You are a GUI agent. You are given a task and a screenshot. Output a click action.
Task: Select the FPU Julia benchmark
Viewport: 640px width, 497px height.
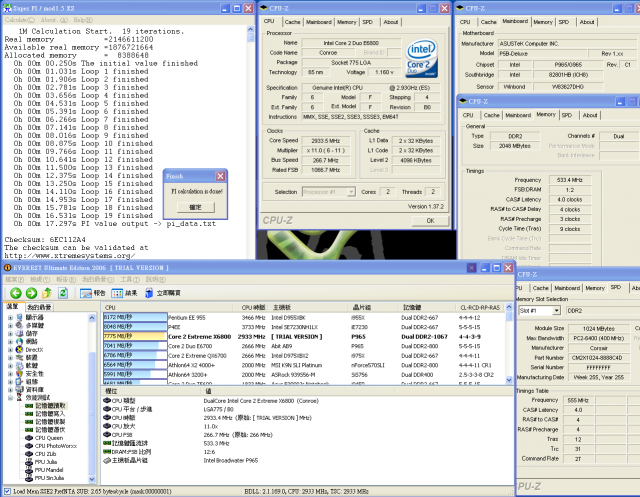tap(46, 462)
